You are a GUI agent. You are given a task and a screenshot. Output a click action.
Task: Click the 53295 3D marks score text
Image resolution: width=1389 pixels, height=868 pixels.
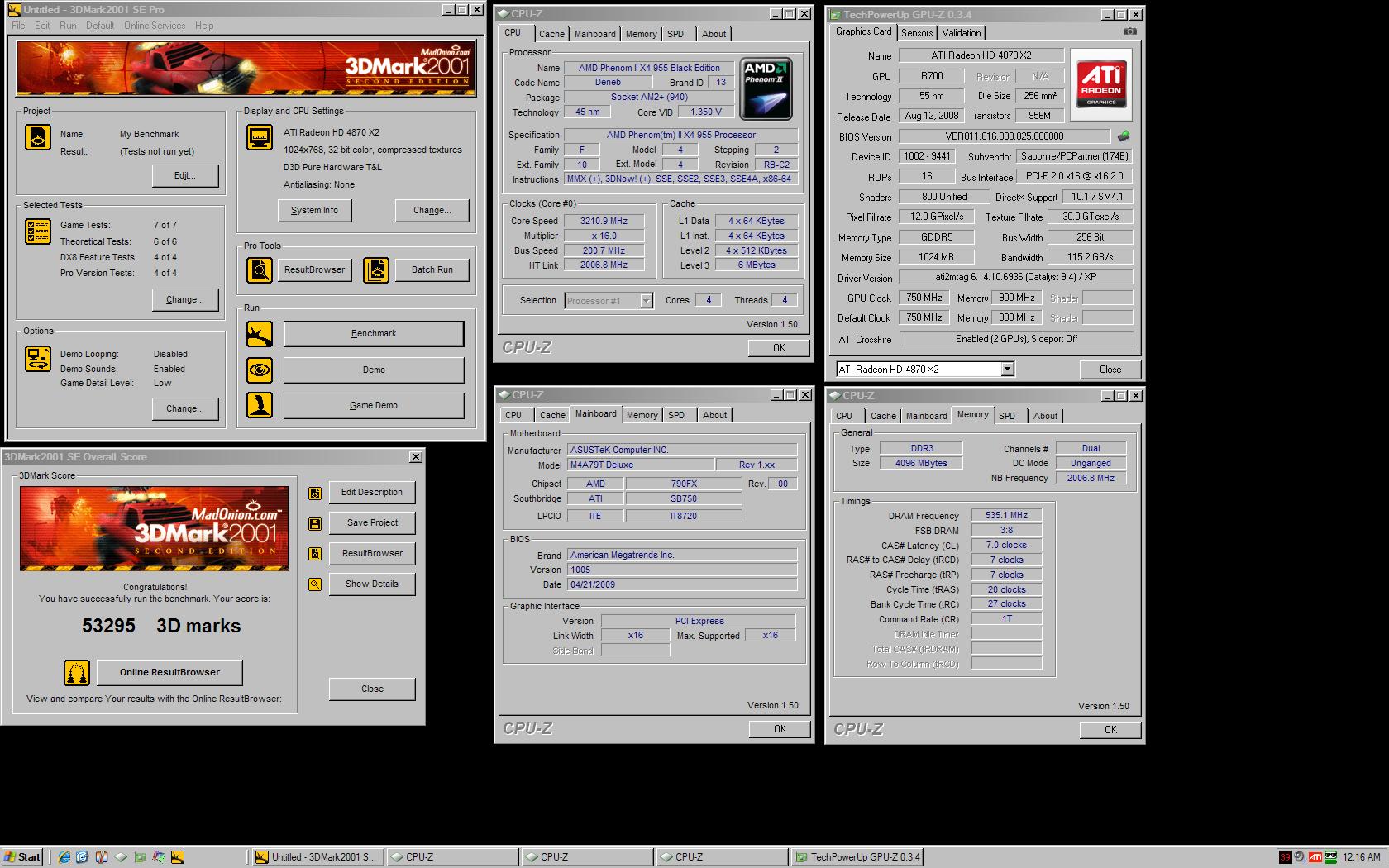(x=161, y=626)
